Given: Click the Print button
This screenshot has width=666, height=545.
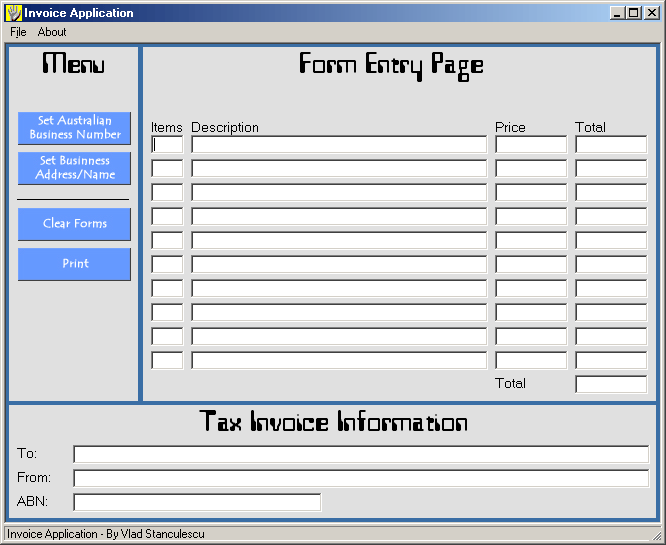Looking at the screenshot, I should pyautogui.click(x=74, y=264).
